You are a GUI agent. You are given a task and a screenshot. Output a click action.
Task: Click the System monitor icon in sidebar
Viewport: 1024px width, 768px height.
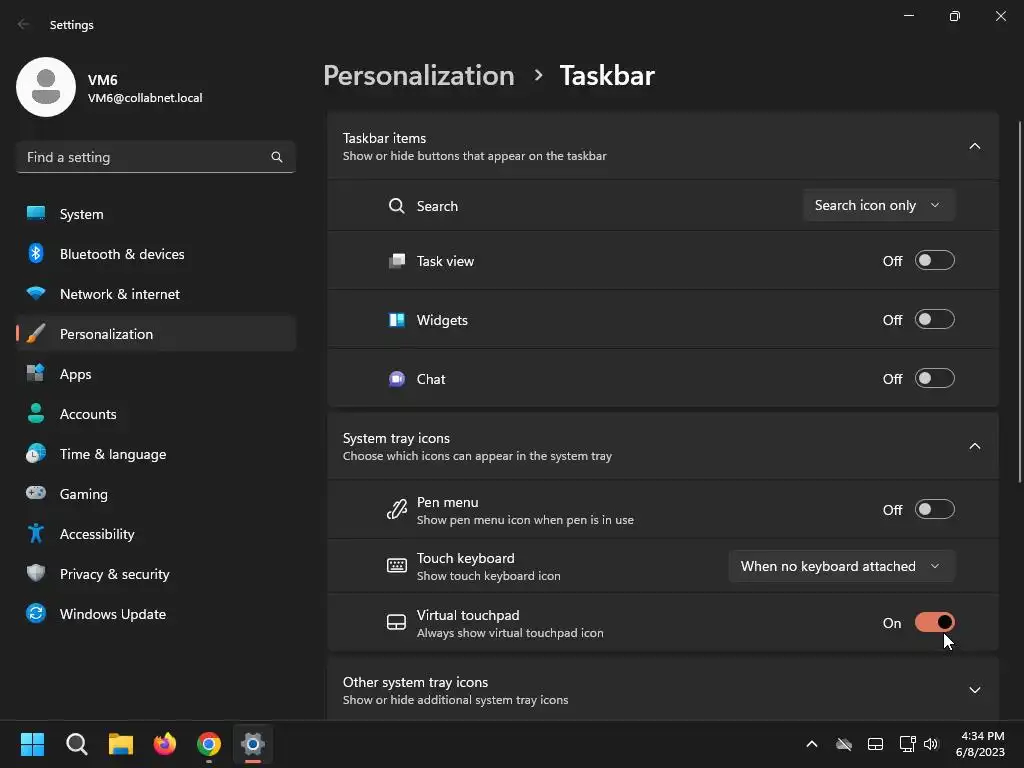pos(36,214)
